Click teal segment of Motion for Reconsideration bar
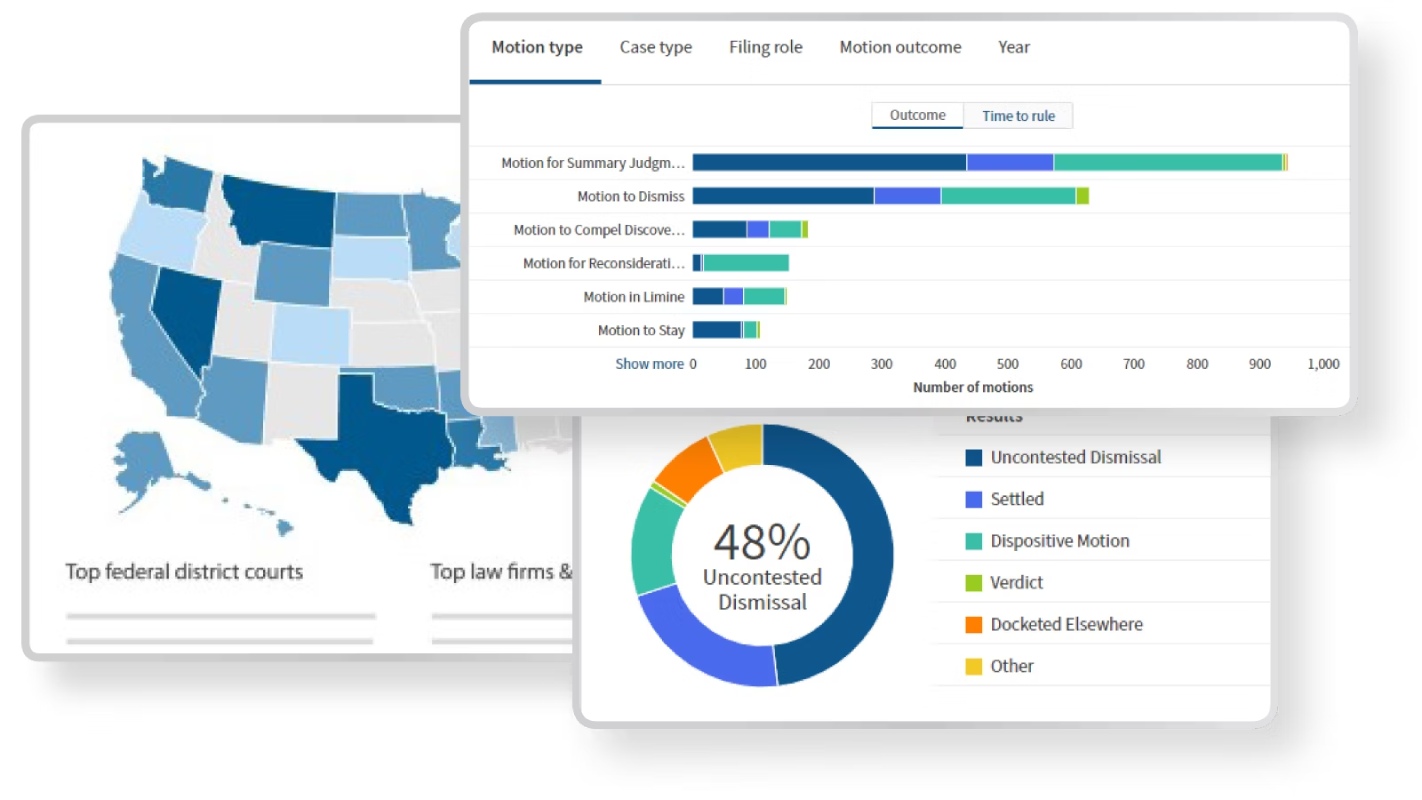The width and height of the screenshot is (1422, 800). [746, 263]
